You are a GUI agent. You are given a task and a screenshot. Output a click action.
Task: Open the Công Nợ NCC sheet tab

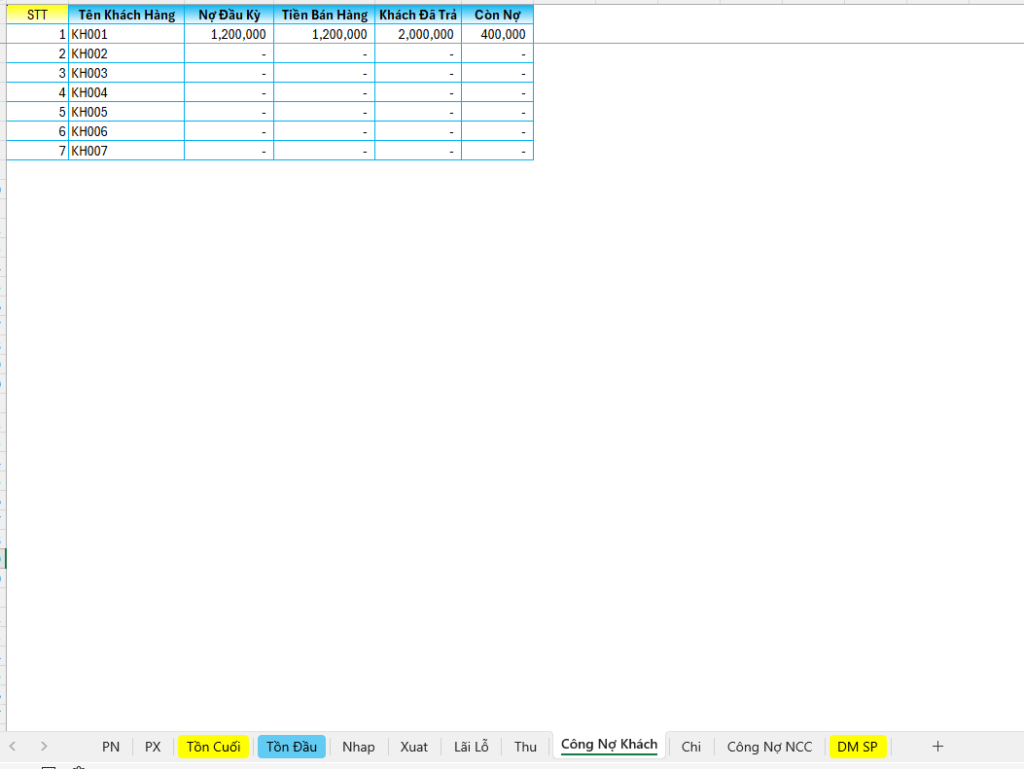click(x=769, y=746)
